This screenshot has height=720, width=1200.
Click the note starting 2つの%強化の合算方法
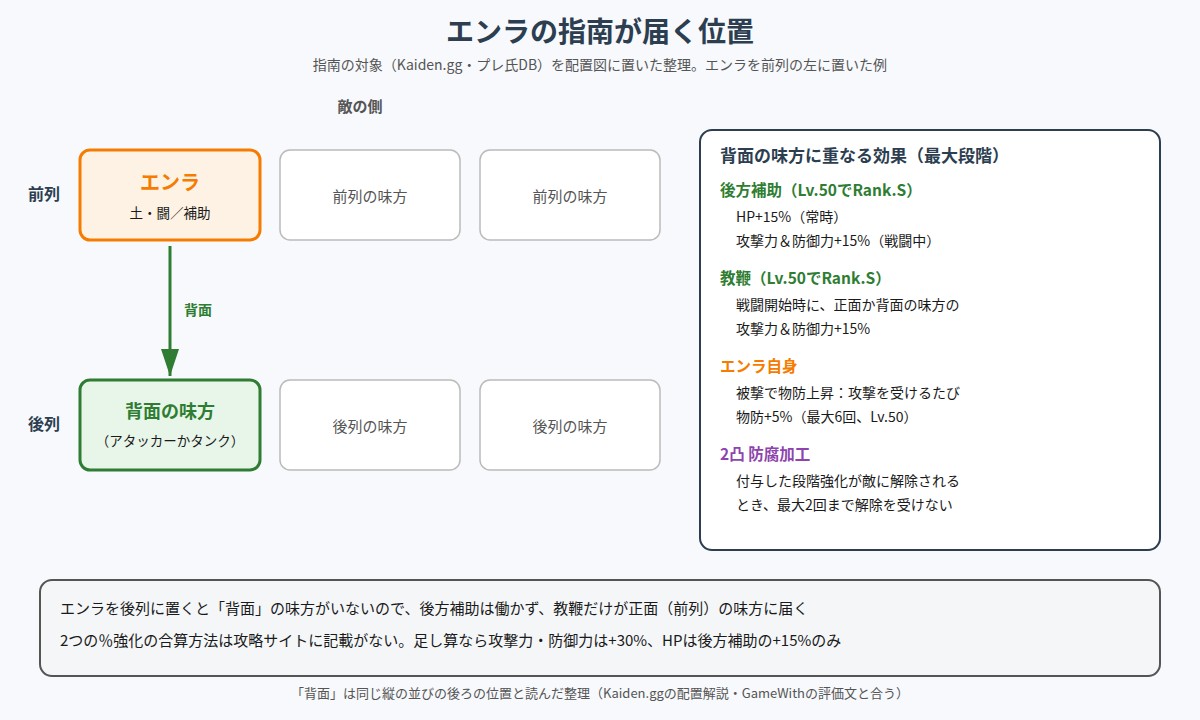click(x=450, y=641)
